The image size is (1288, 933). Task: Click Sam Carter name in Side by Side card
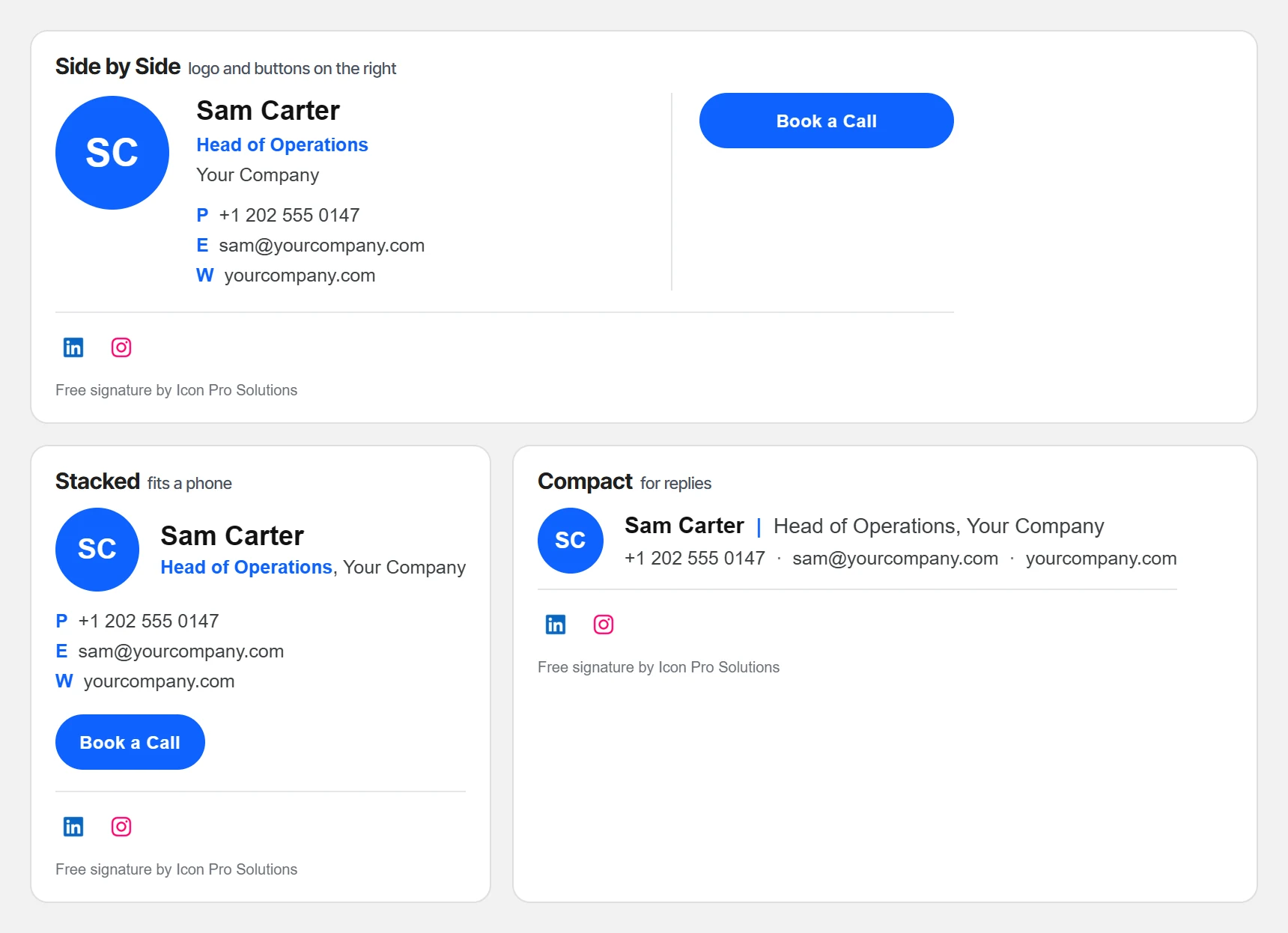tap(268, 111)
